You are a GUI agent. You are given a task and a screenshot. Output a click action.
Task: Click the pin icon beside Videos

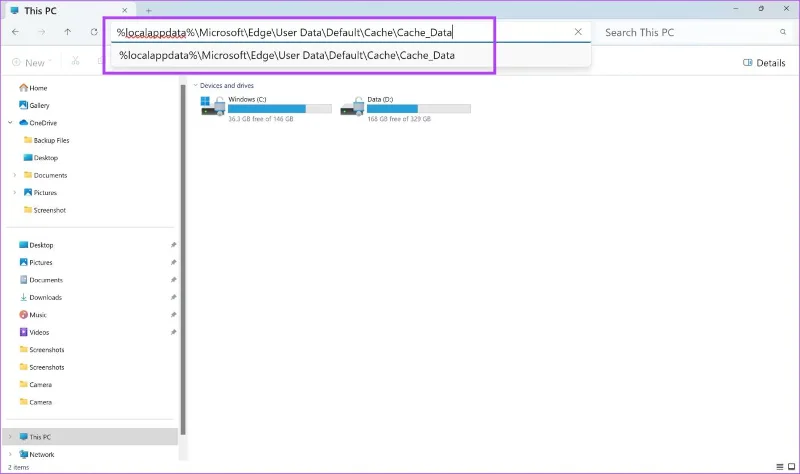(173, 332)
